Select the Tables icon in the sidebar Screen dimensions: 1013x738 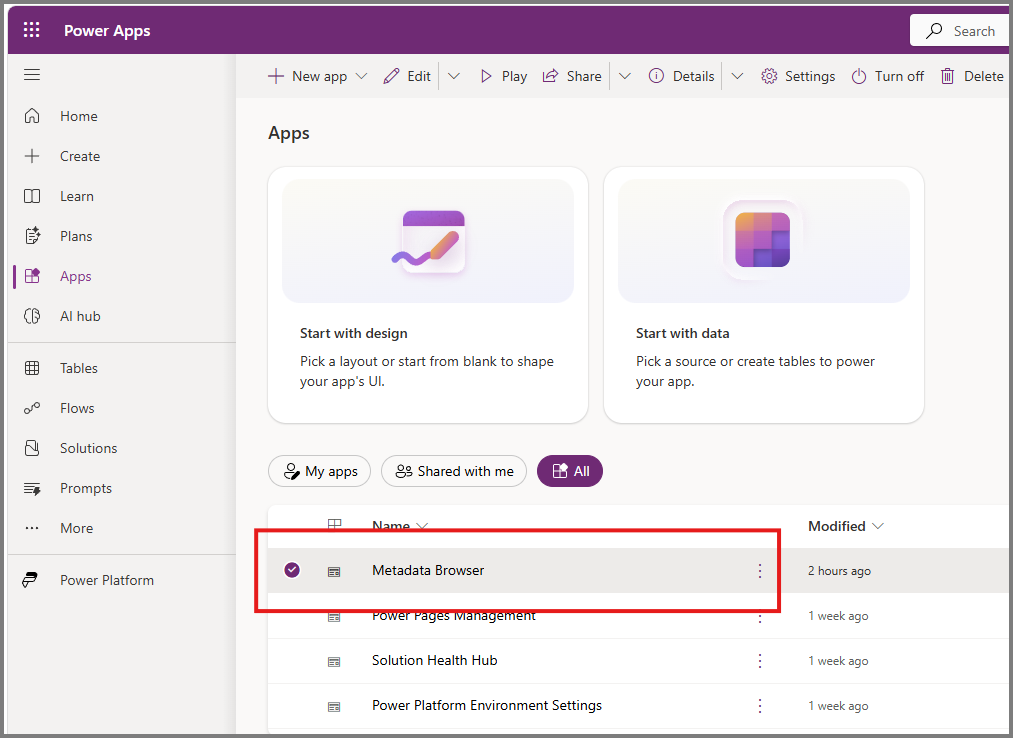click(34, 368)
